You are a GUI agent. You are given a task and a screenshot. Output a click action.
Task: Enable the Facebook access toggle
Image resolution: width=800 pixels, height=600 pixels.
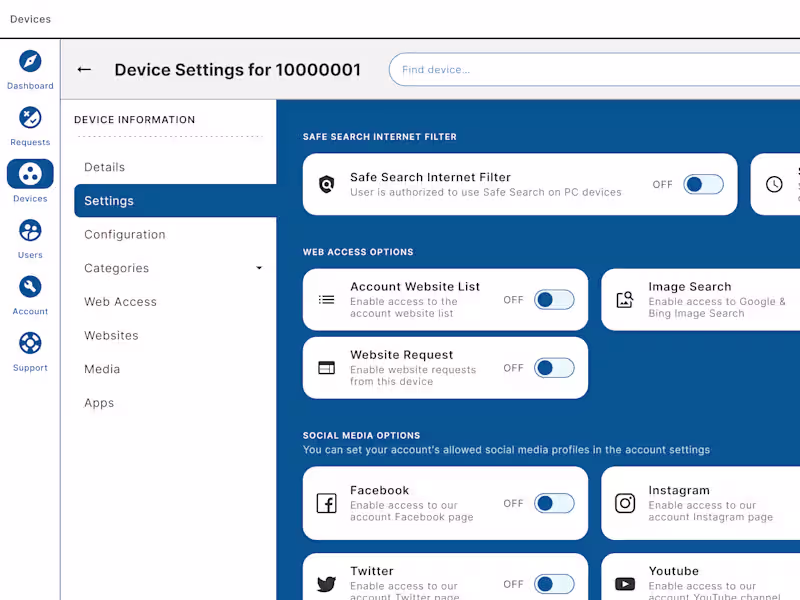pyautogui.click(x=553, y=503)
